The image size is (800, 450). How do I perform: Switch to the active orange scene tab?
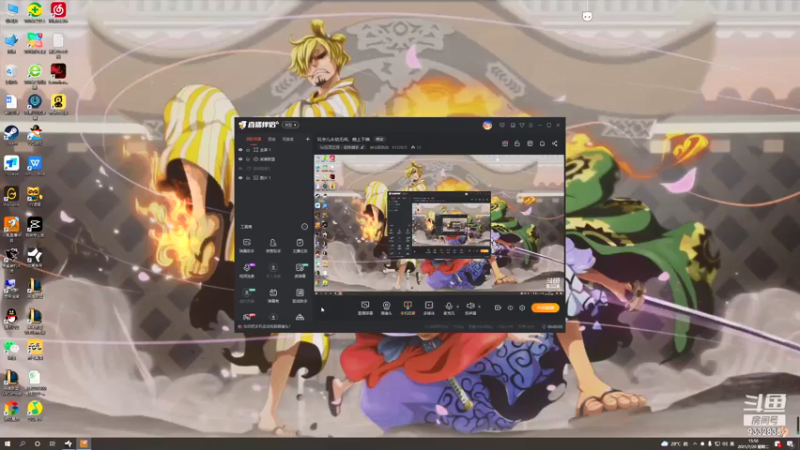[254, 139]
